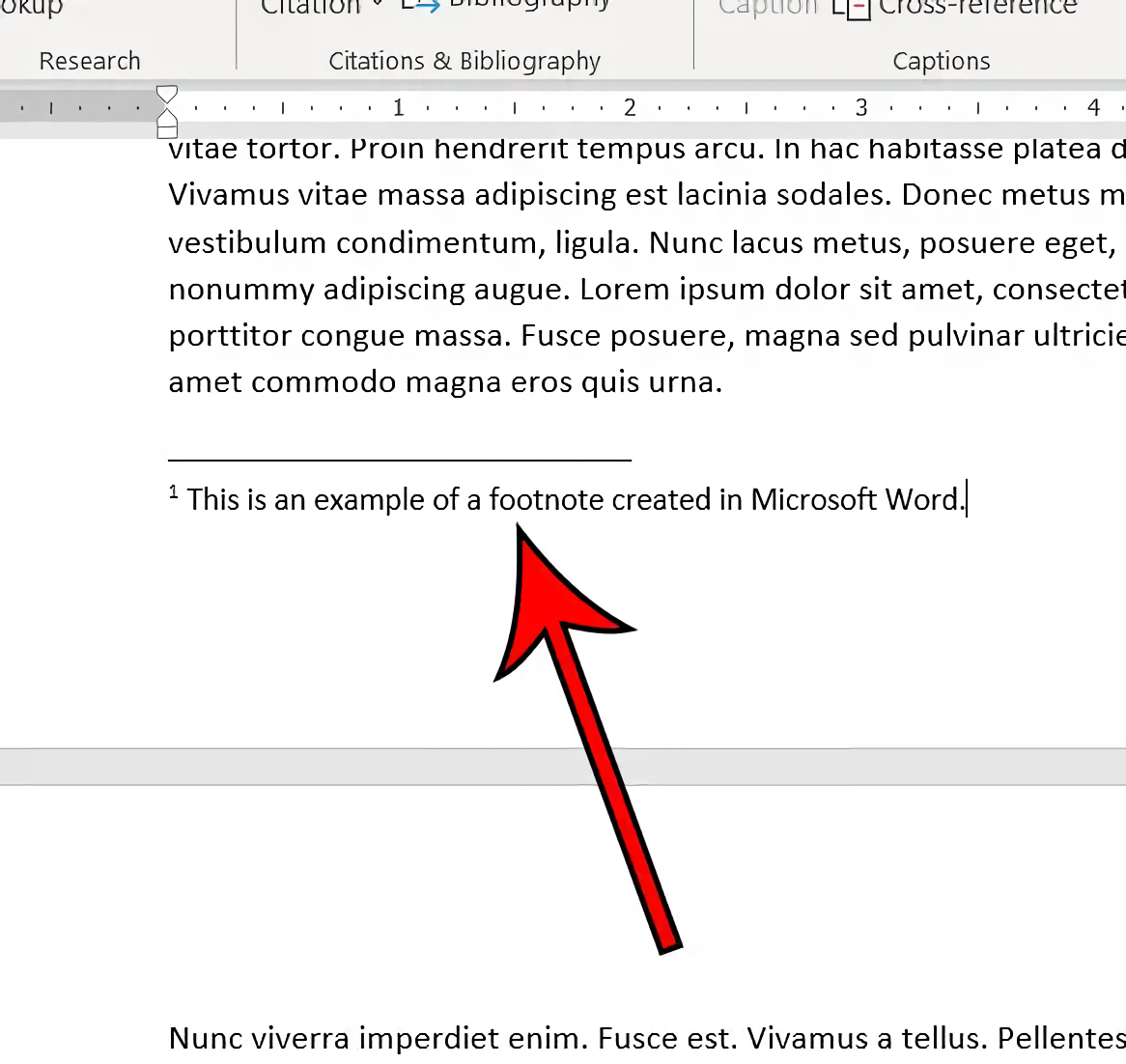
Task: Click 'Word.' at end of footnote
Action: tap(925, 500)
